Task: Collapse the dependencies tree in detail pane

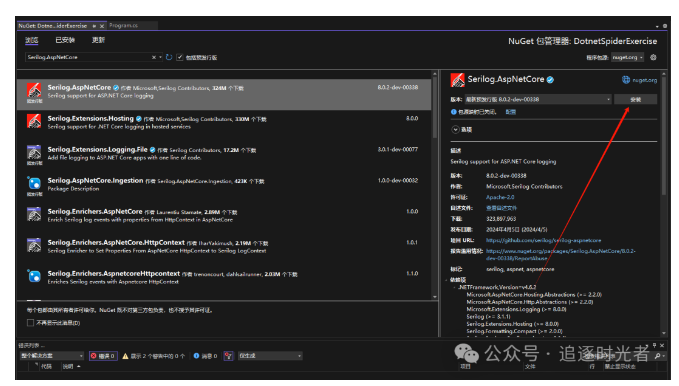Action: point(446,280)
